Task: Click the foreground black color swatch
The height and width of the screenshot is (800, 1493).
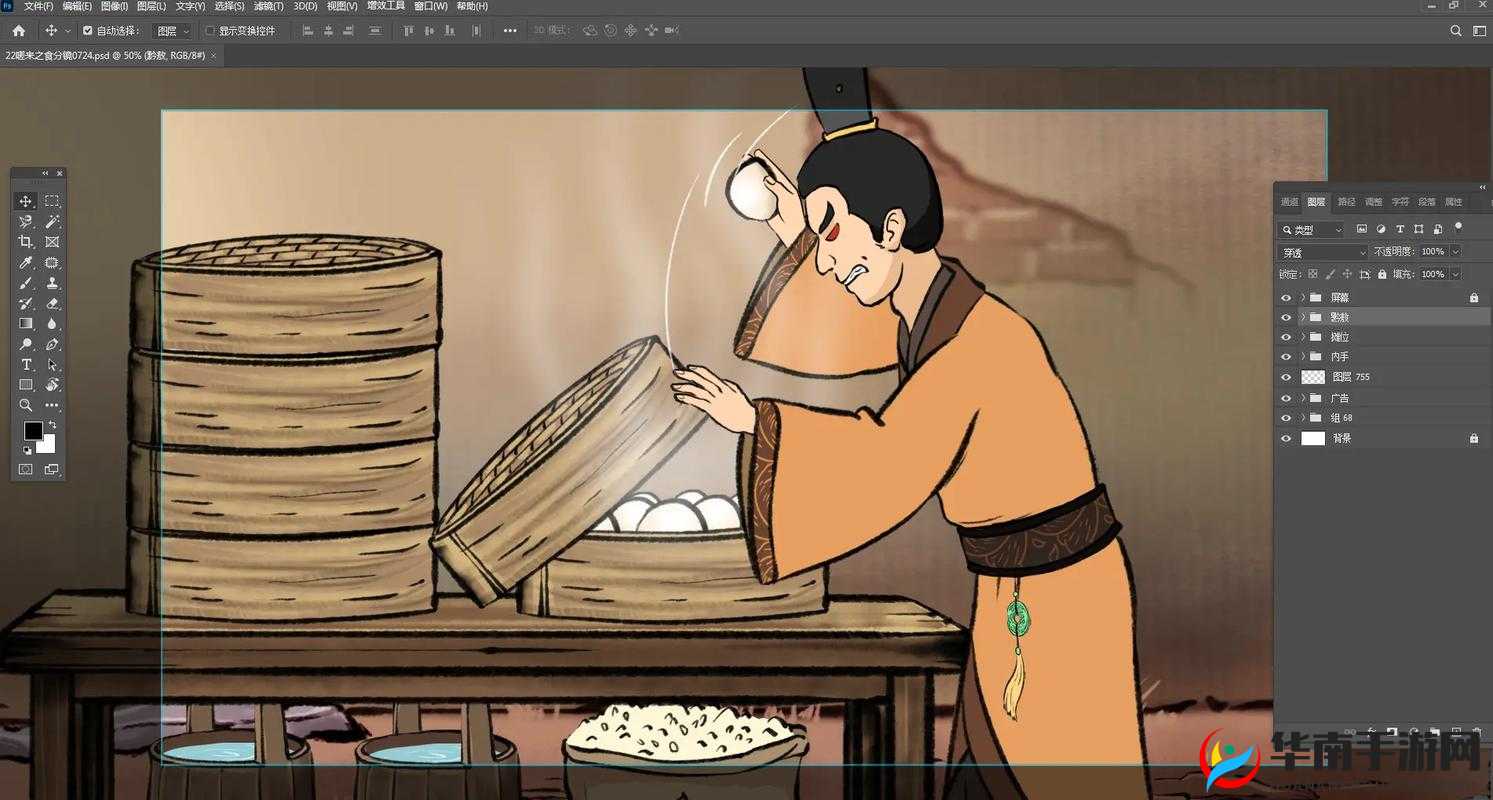Action: tap(33, 430)
